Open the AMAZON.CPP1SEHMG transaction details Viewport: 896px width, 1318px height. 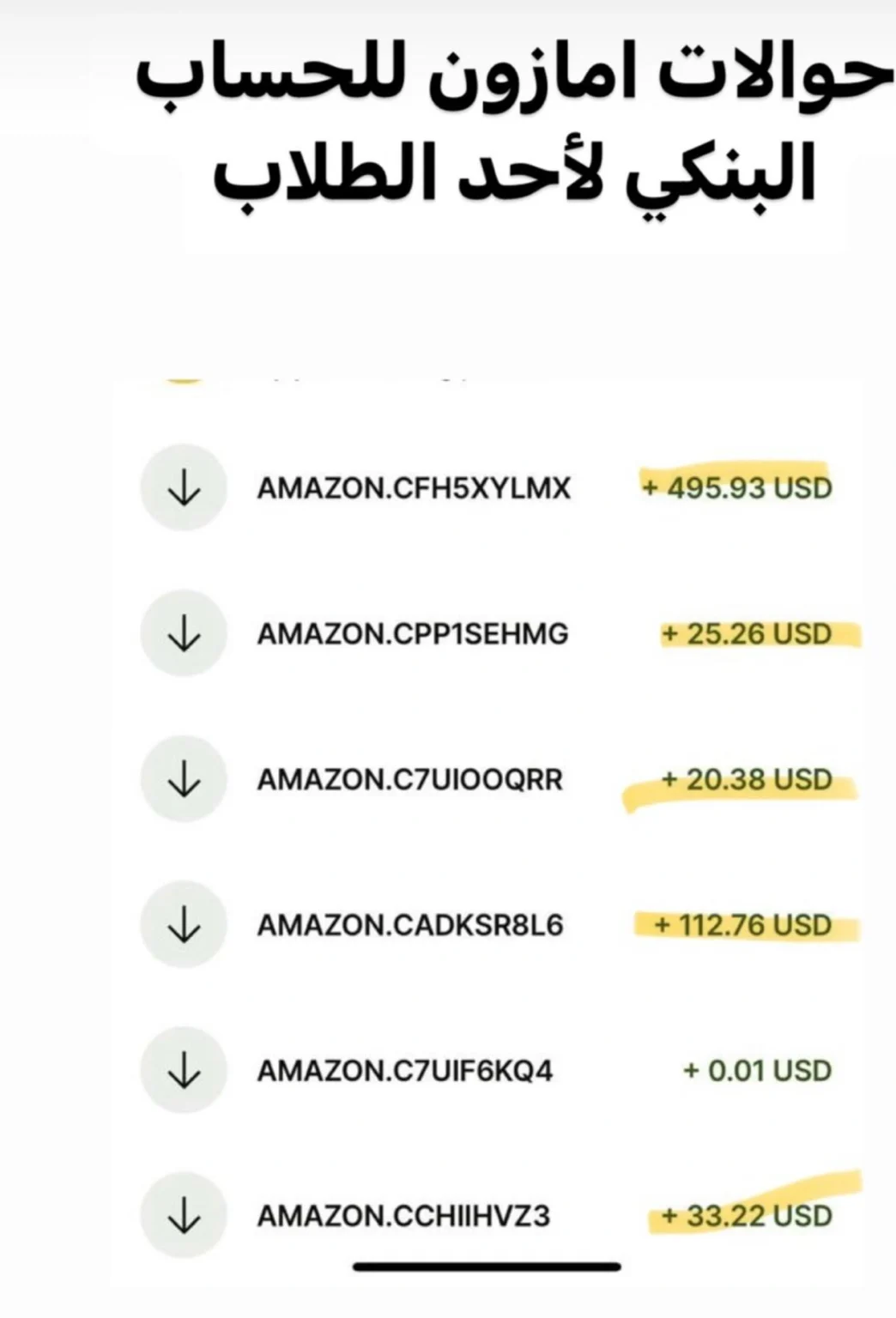(413, 634)
